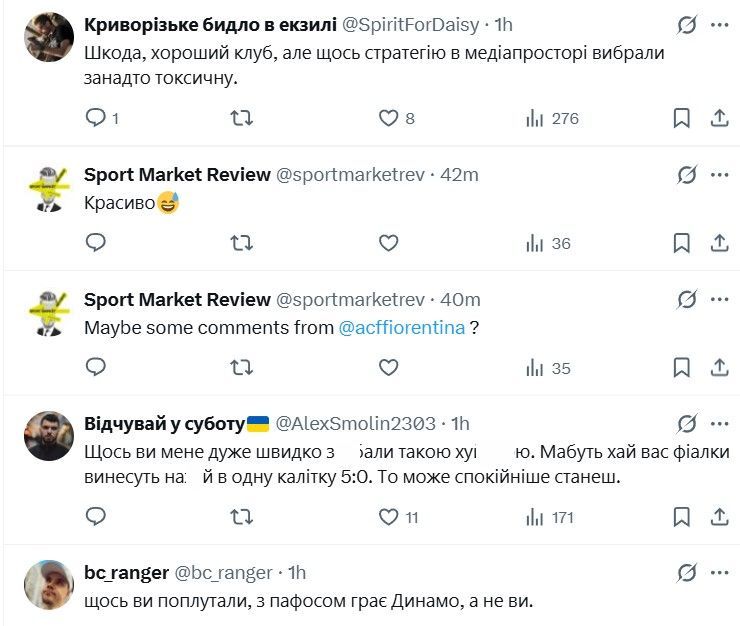Click Grok icon on the 'Красиво' tweet

686,174
